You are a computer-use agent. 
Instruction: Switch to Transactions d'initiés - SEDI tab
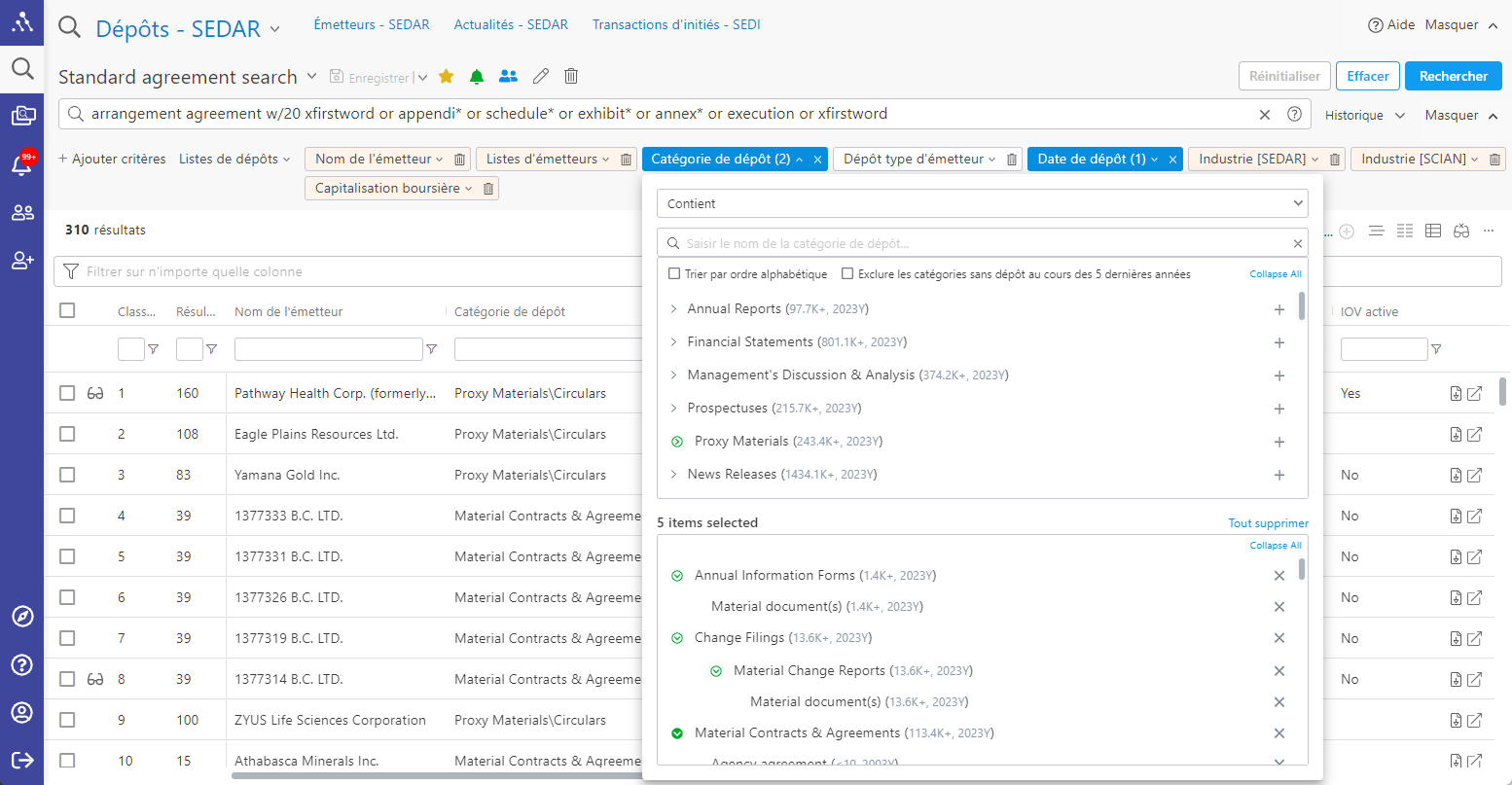[676, 24]
